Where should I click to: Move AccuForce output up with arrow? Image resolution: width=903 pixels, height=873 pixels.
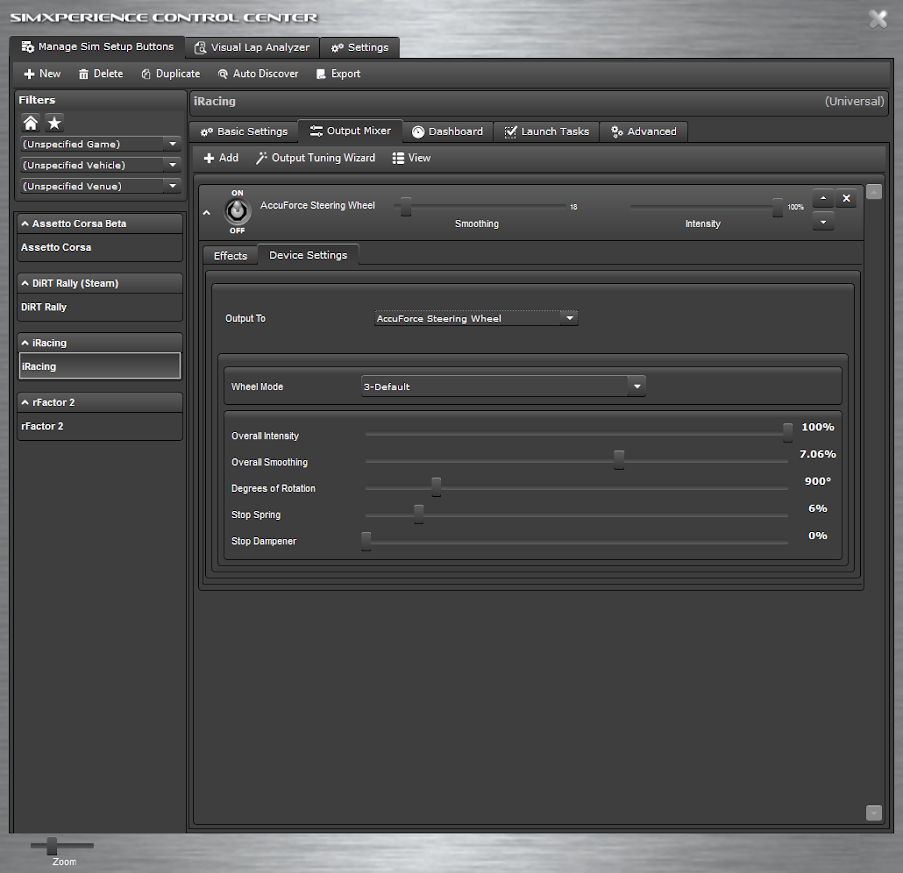point(824,199)
